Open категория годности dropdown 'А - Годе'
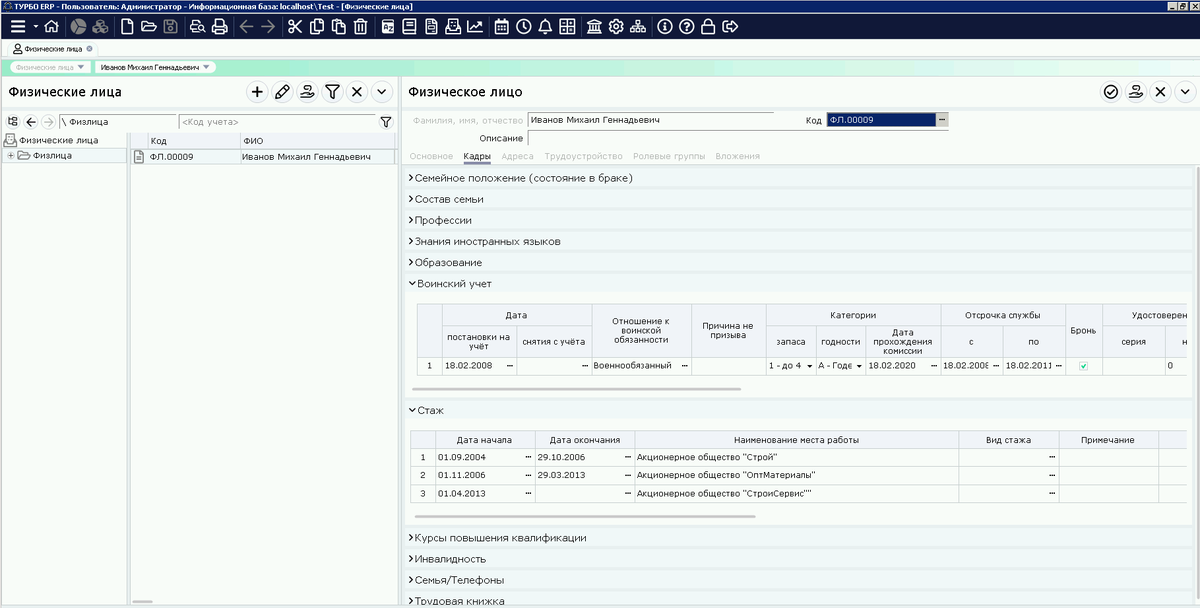 coord(858,367)
